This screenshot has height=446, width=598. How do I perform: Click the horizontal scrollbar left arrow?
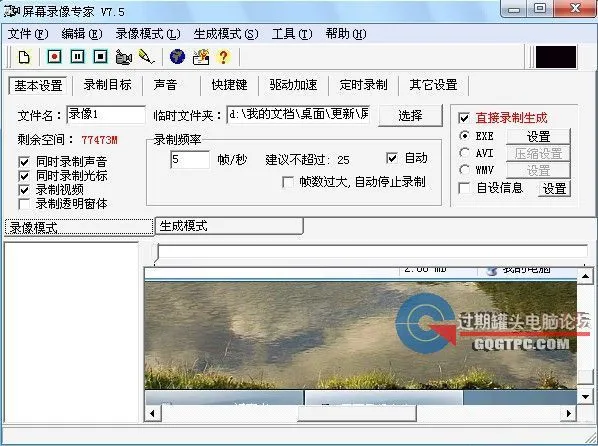pyautogui.click(x=153, y=413)
